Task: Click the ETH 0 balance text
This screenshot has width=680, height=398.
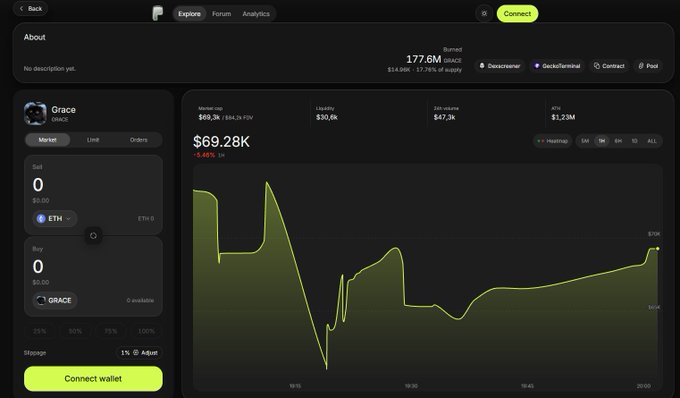Action: tap(146, 219)
